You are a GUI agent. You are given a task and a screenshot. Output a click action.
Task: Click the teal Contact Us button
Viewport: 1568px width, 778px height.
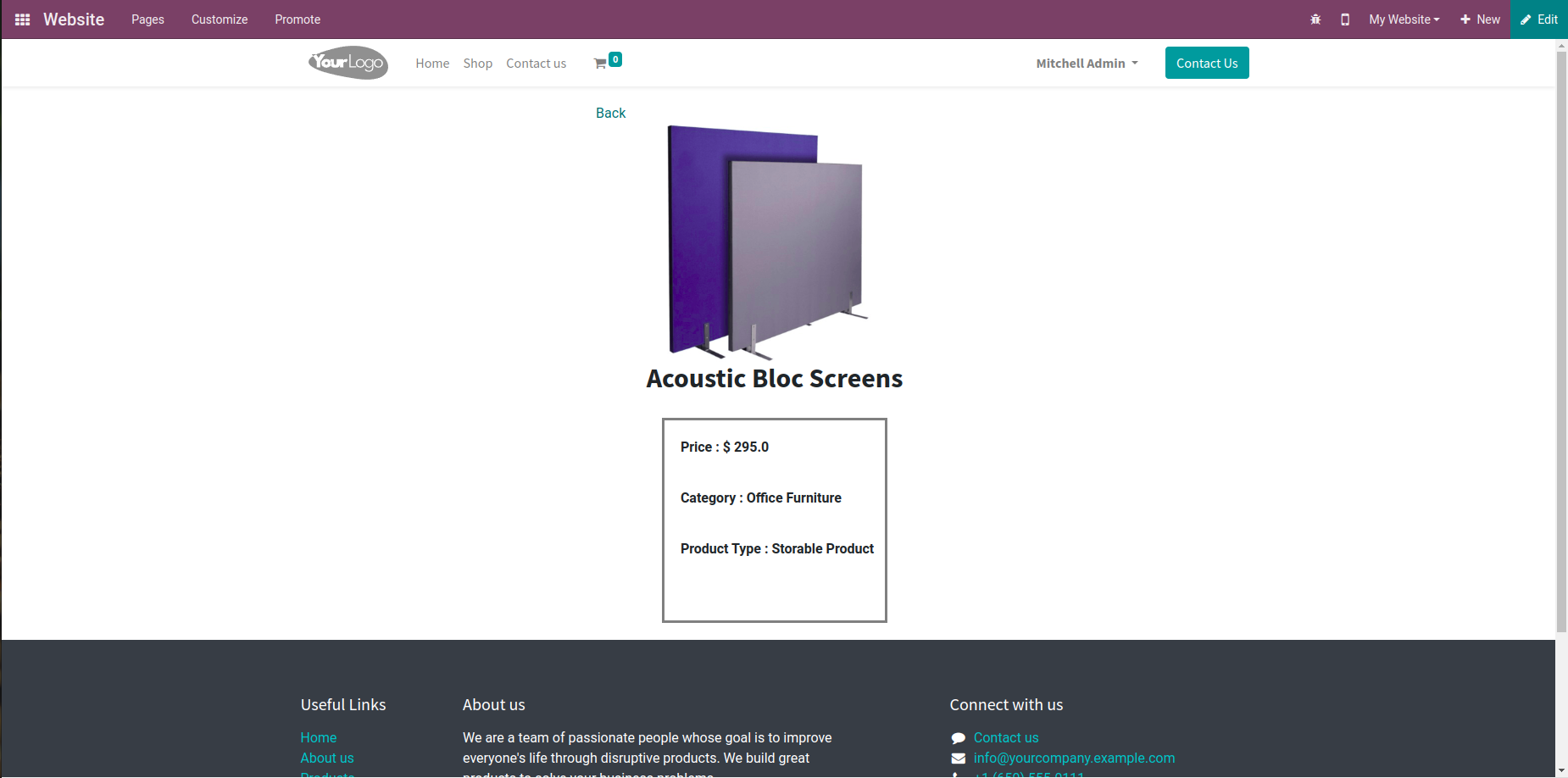tap(1206, 64)
